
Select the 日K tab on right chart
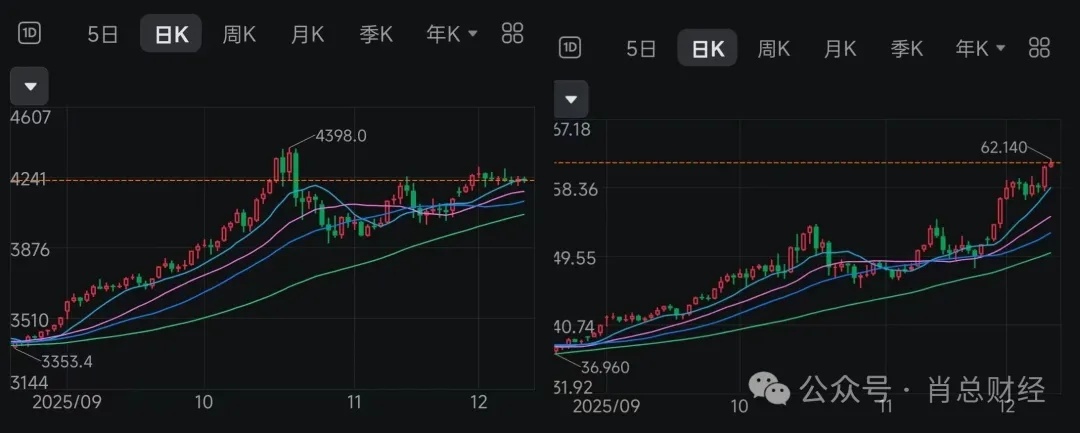click(x=707, y=47)
